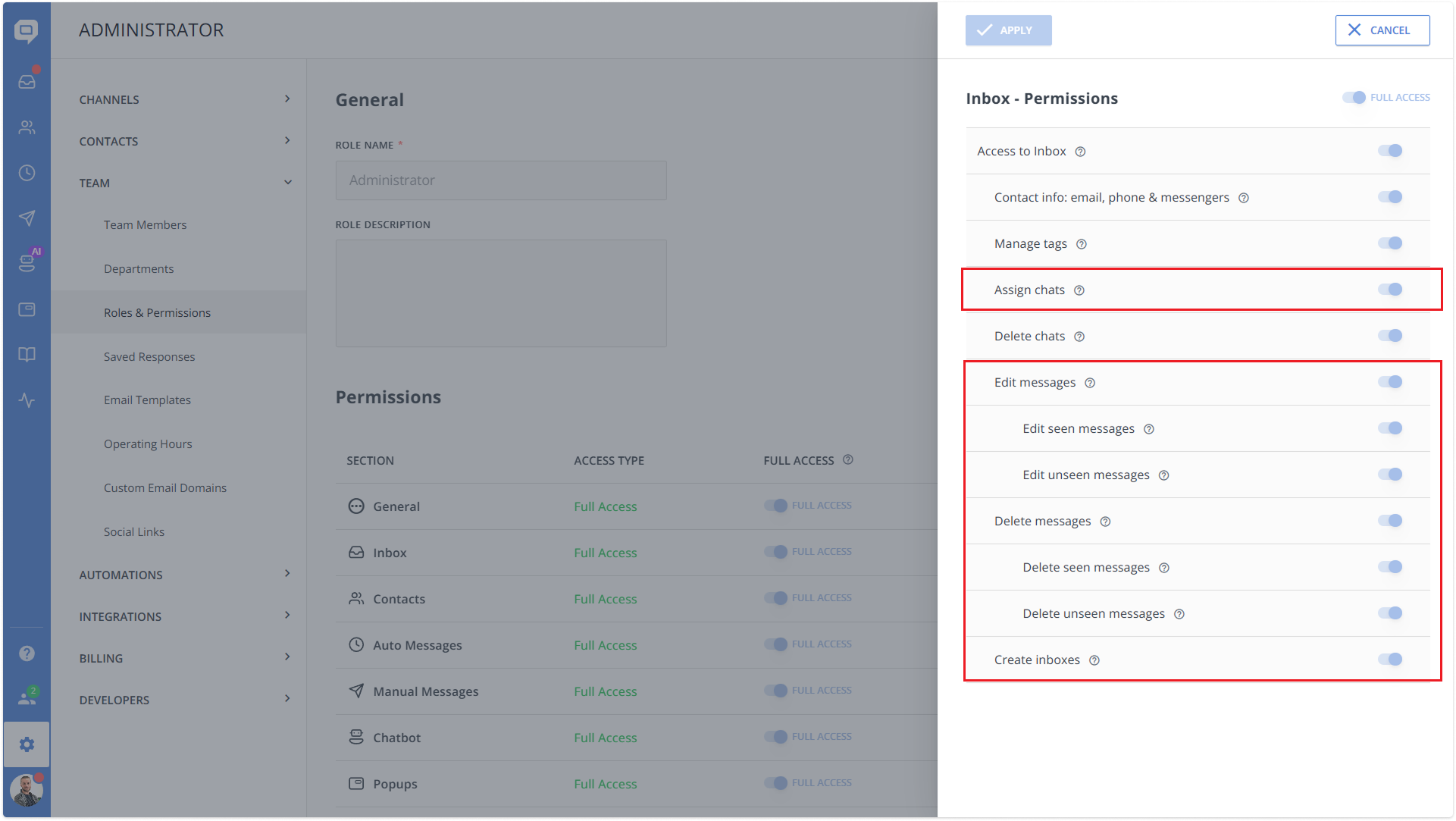Open the Inbox icon in the sidebar

(27, 81)
